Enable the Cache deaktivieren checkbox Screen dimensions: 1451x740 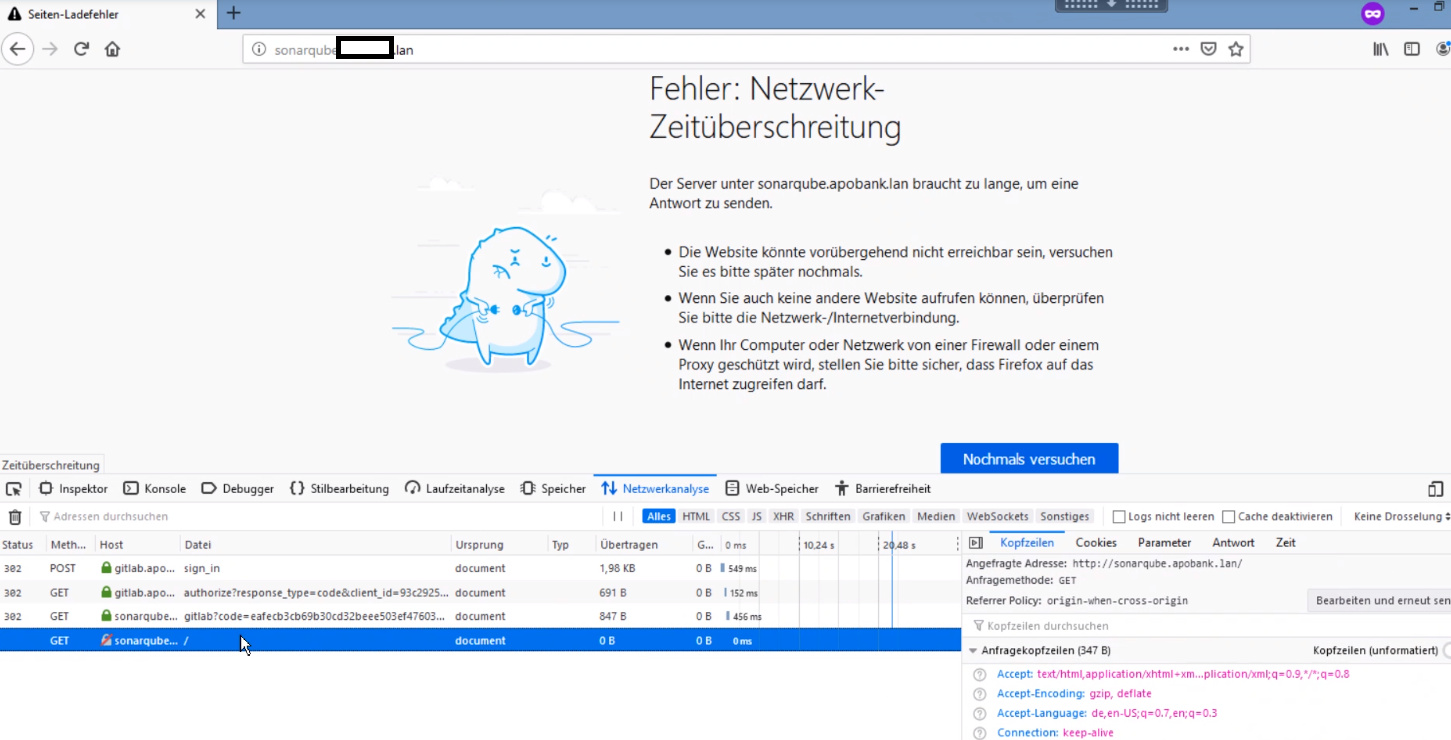[x=1228, y=517]
